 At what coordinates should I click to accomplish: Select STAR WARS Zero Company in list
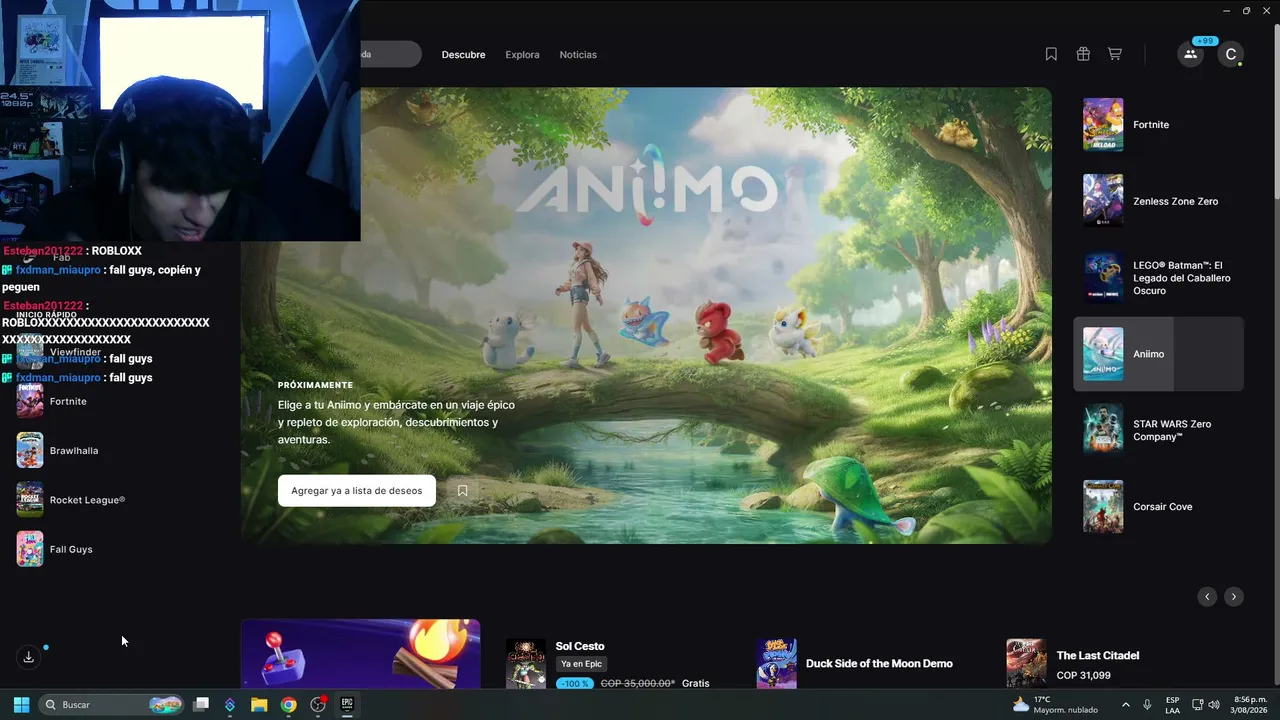point(1158,430)
